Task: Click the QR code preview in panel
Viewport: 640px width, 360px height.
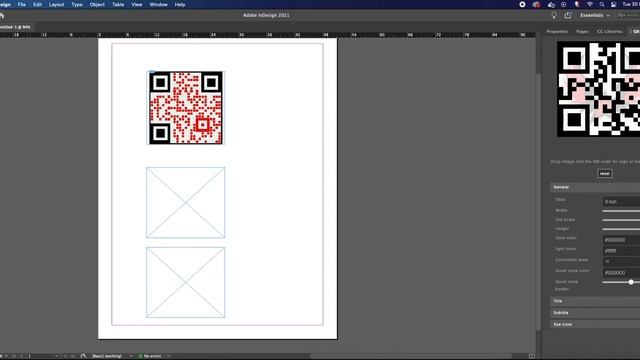Action: click(598, 89)
